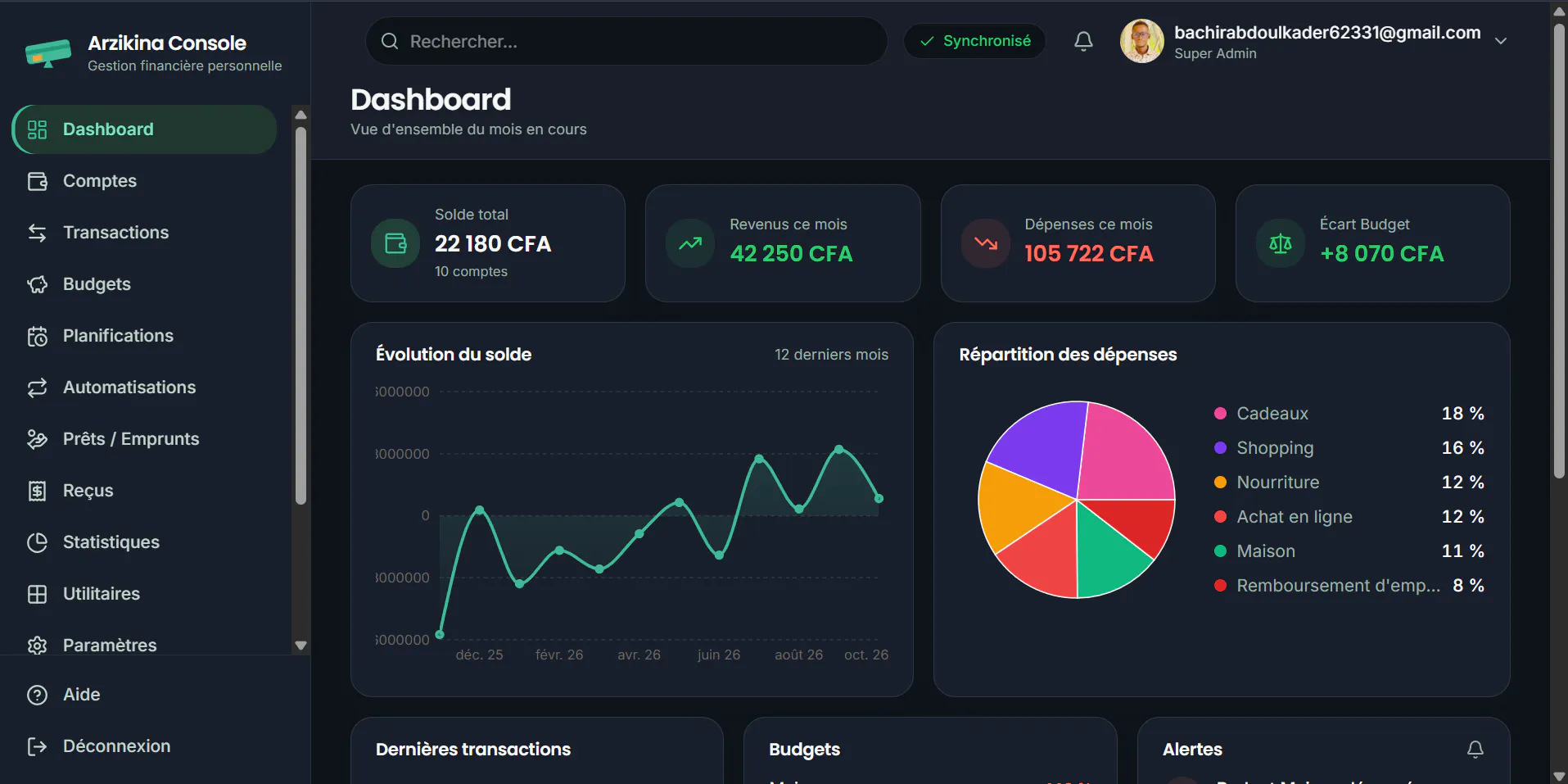This screenshot has height=784, width=1568.
Task: Click the Synchronisé status badge
Action: (974, 41)
